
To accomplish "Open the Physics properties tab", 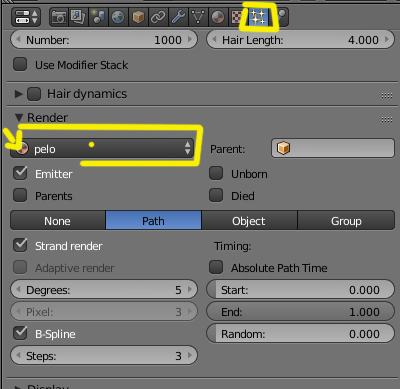I will [x=281, y=16].
